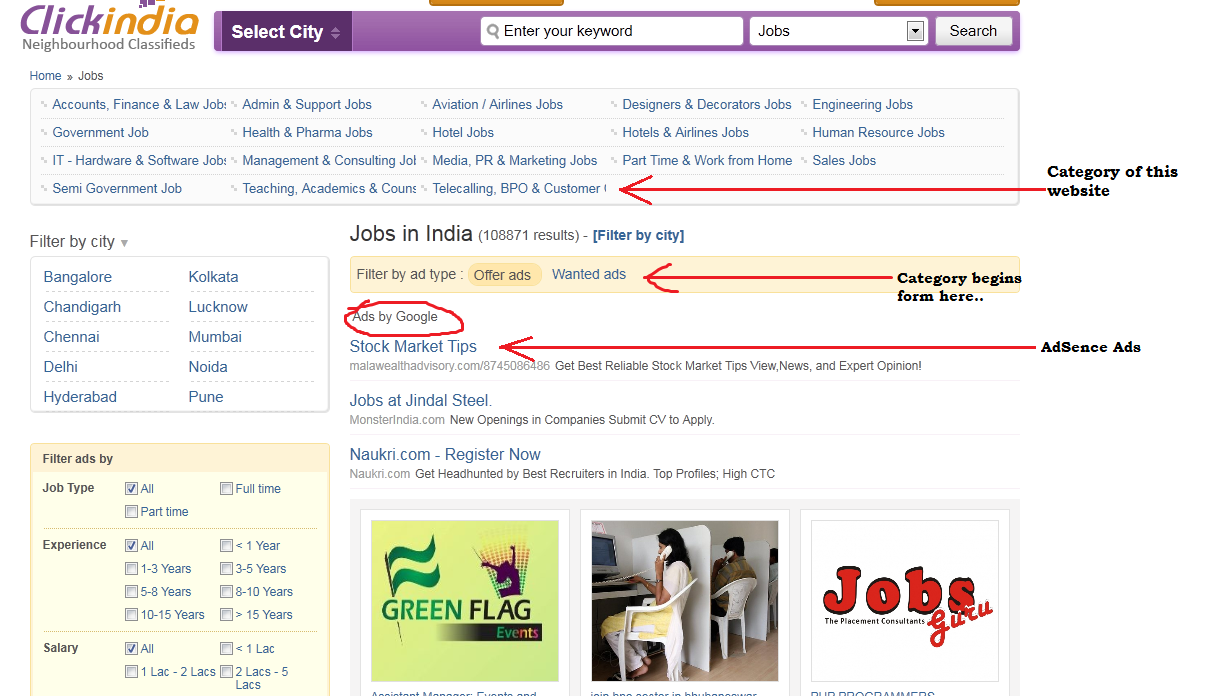Check 1-3 Years experience filter

point(131,568)
